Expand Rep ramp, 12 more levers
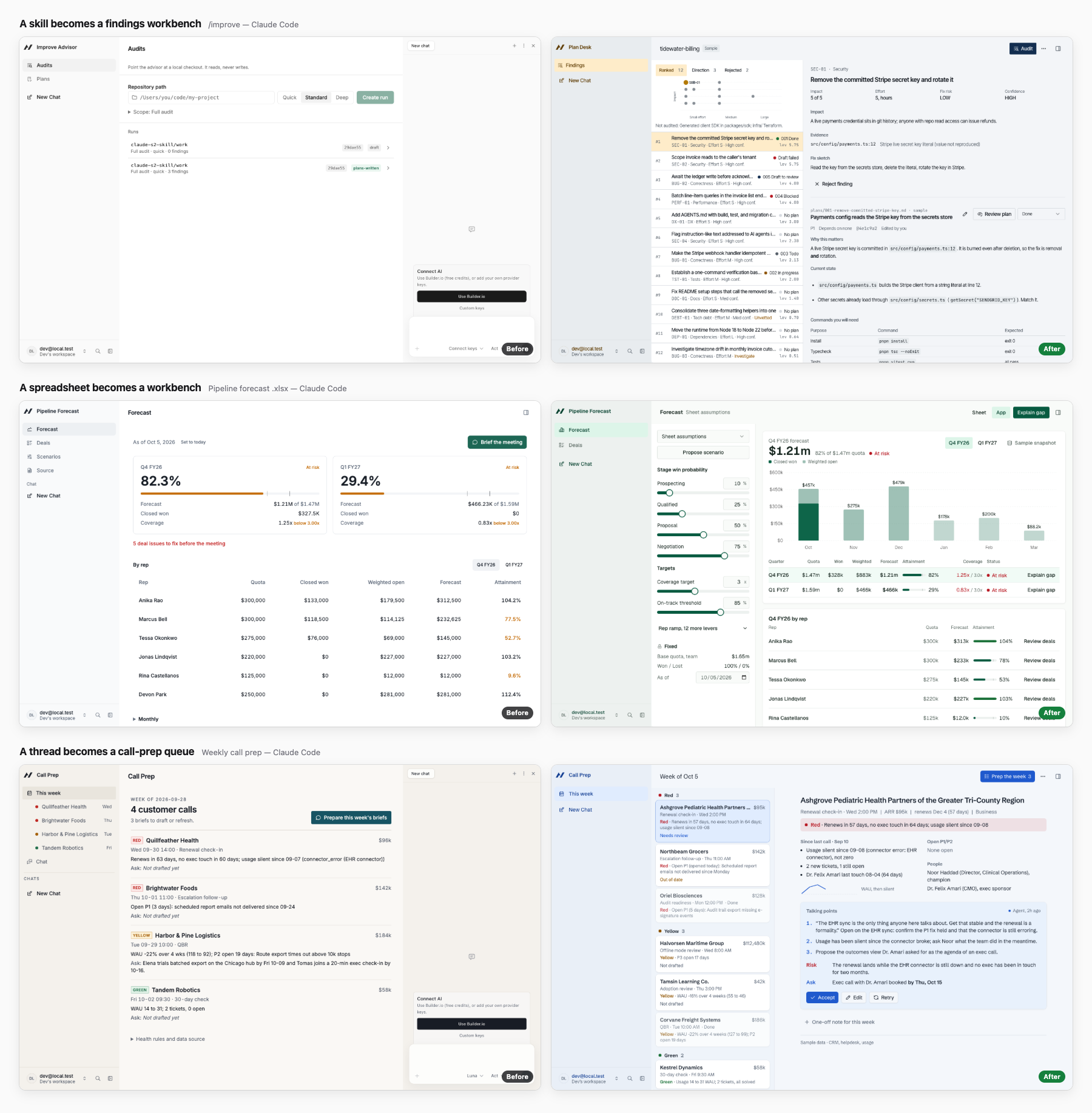 tap(703, 628)
